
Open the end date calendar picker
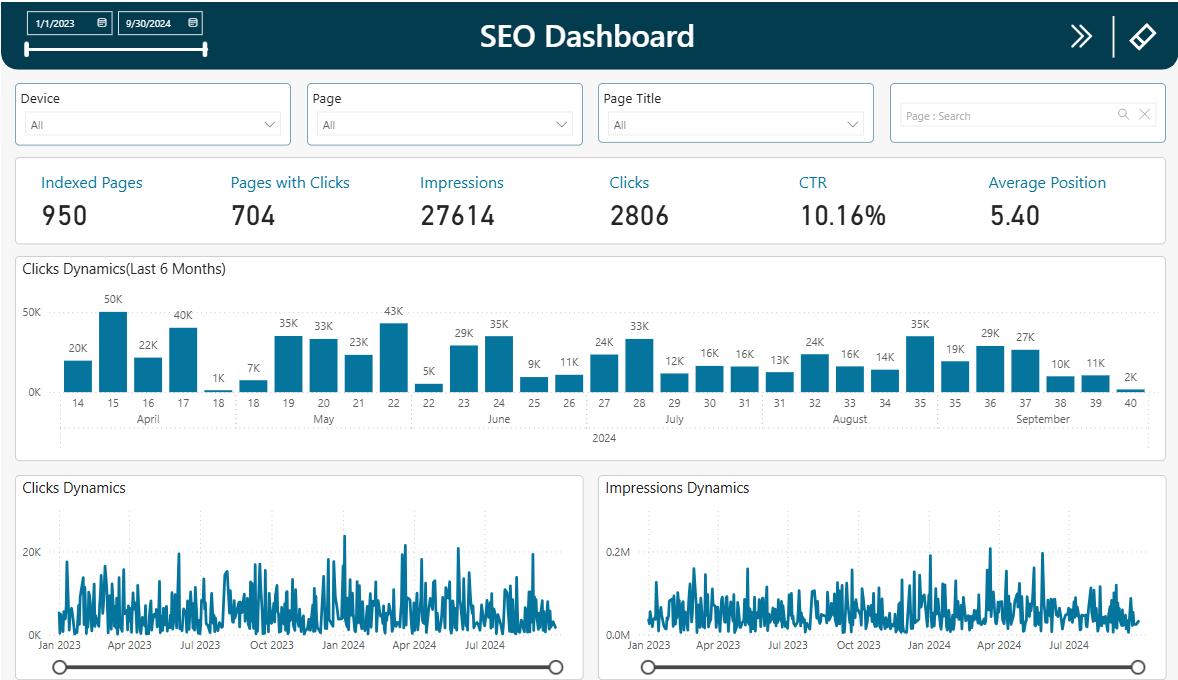point(191,22)
